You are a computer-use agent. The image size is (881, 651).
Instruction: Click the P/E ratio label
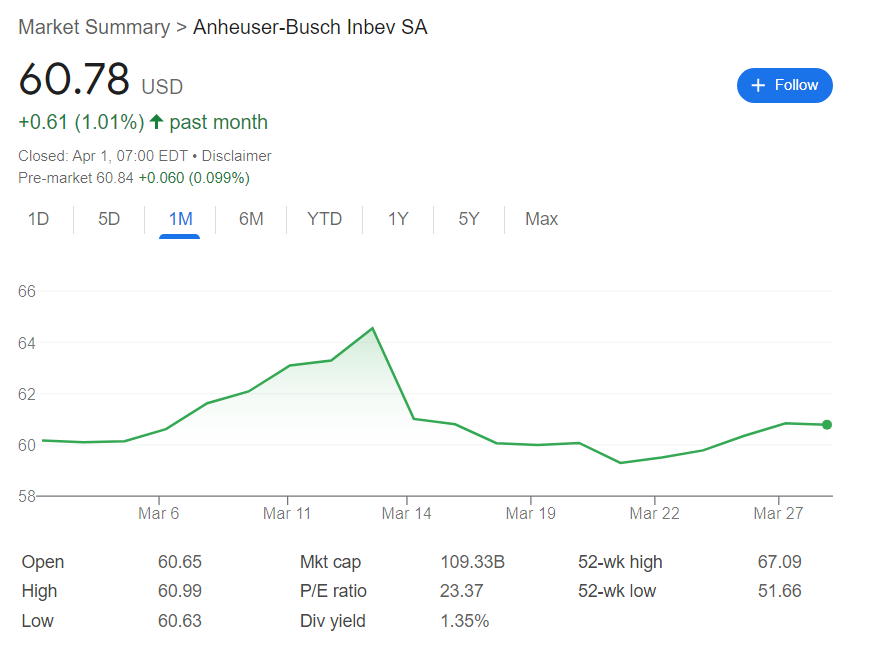(333, 591)
